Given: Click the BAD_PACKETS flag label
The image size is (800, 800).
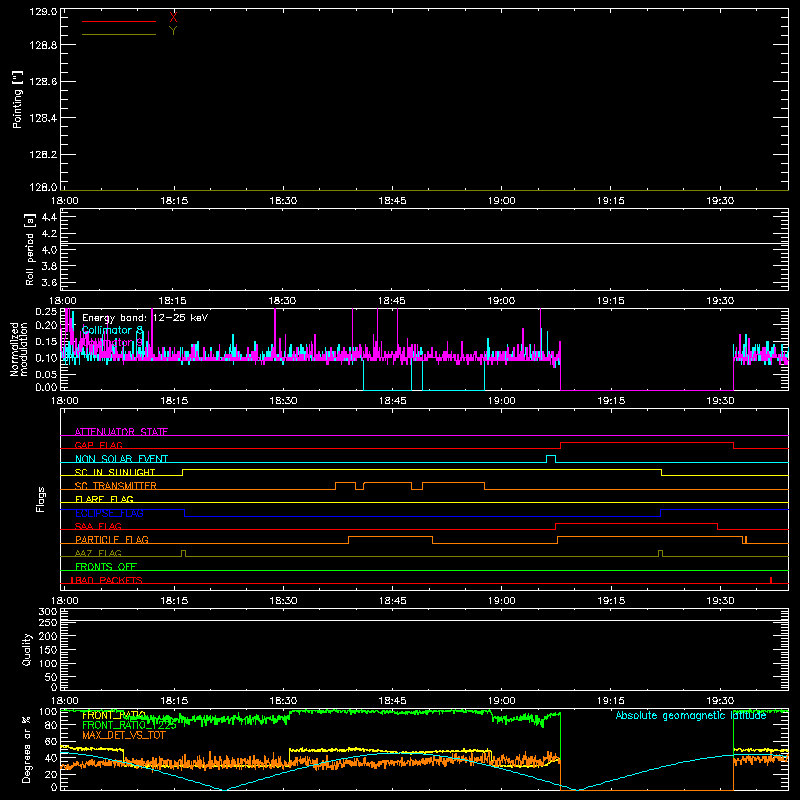Looking at the screenshot, I should [107, 580].
